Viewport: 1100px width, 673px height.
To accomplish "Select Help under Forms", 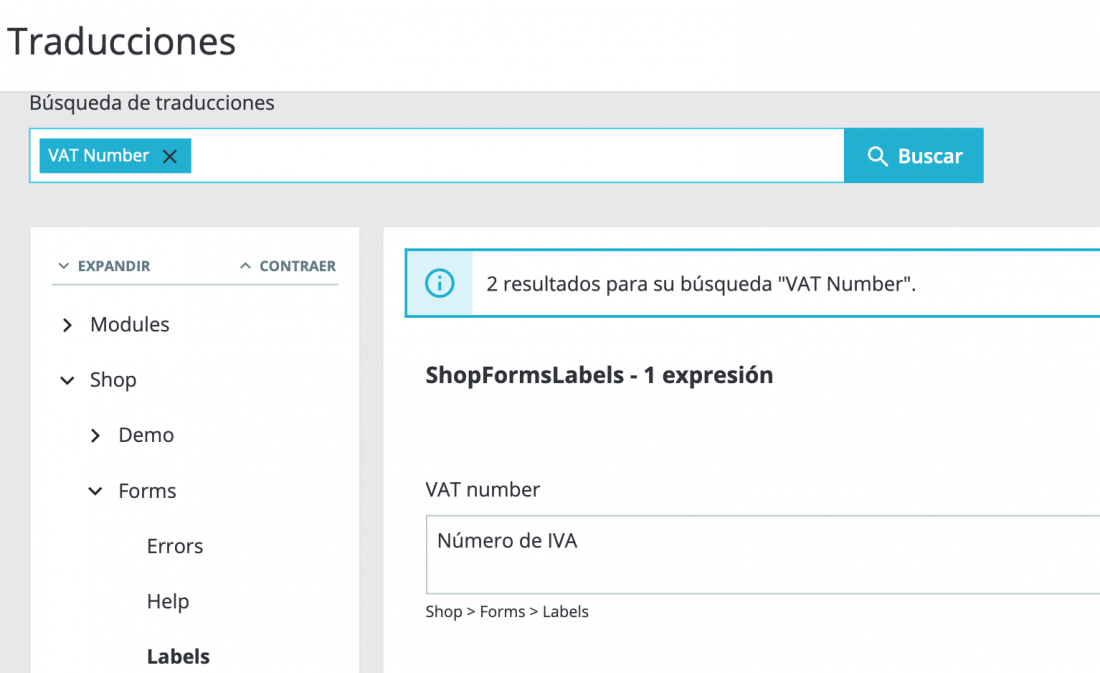I will [x=168, y=601].
